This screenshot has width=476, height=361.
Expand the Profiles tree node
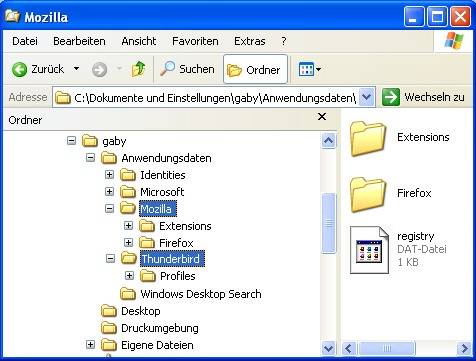(129, 275)
